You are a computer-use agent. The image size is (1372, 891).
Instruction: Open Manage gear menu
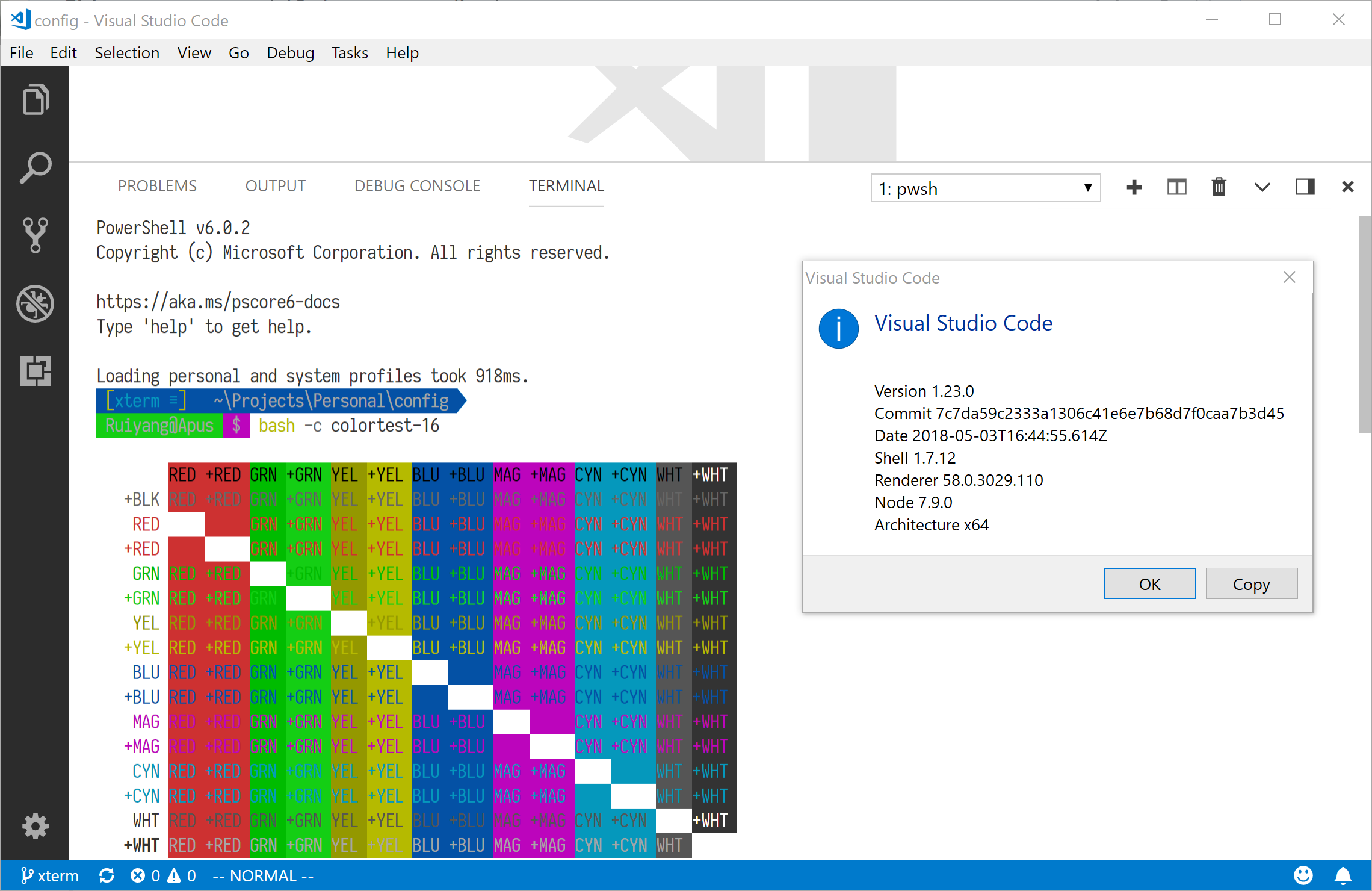point(35,826)
